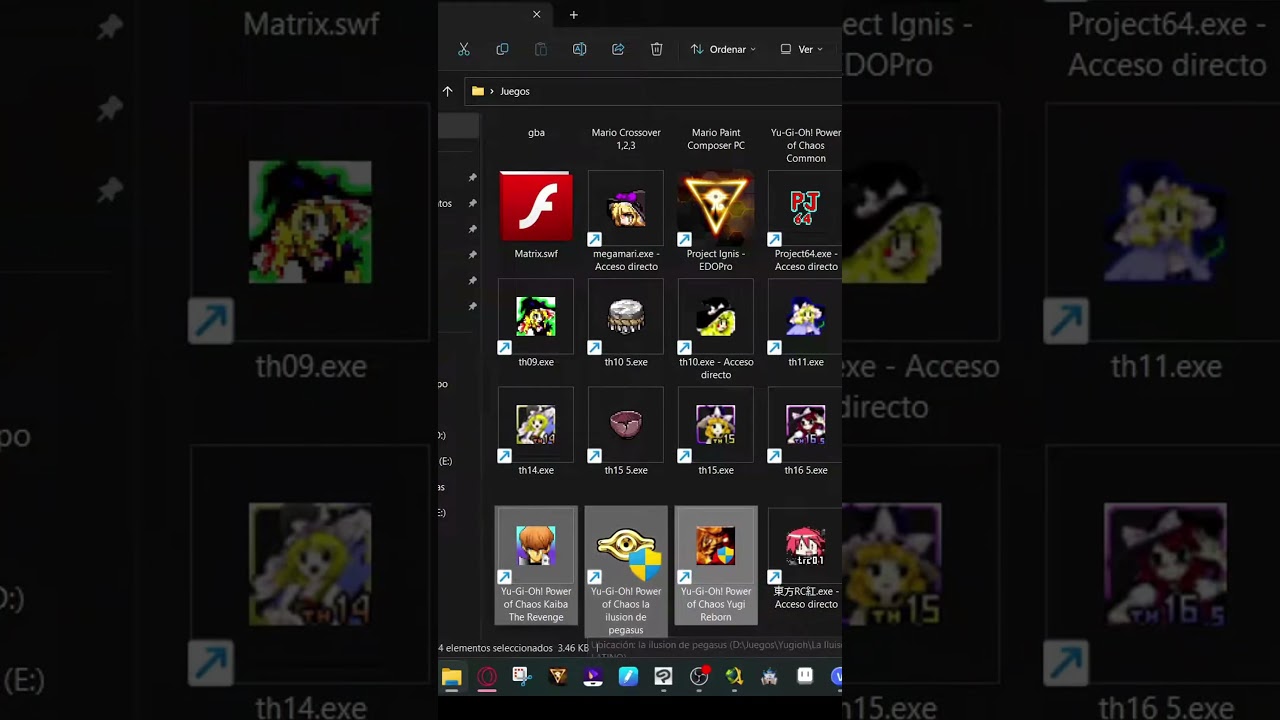
Task: Click Yu-Gi-Oh! Power of Chaos Common label
Action: [x=806, y=145]
